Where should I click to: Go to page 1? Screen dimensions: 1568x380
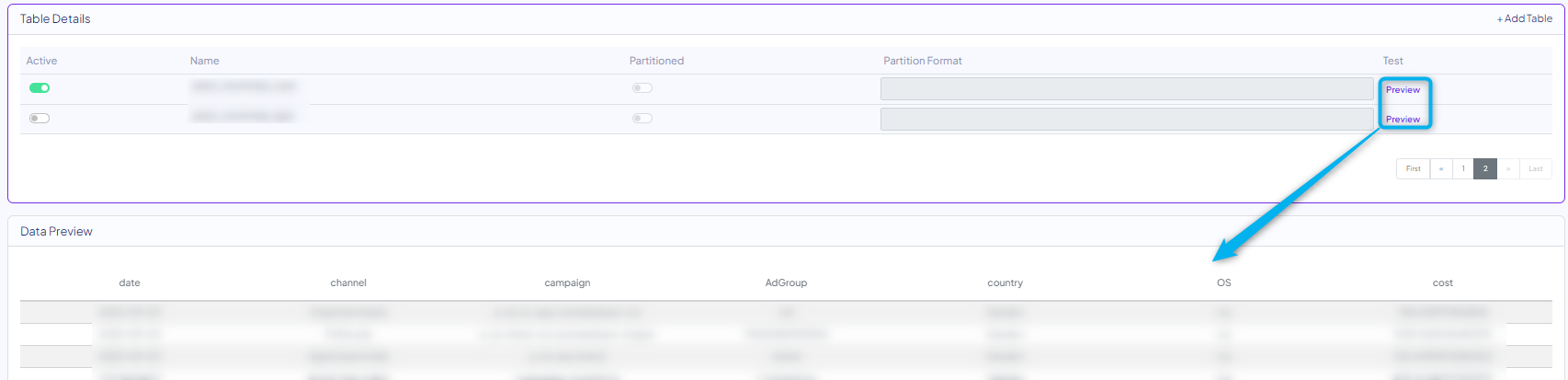click(x=1463, y=169)
